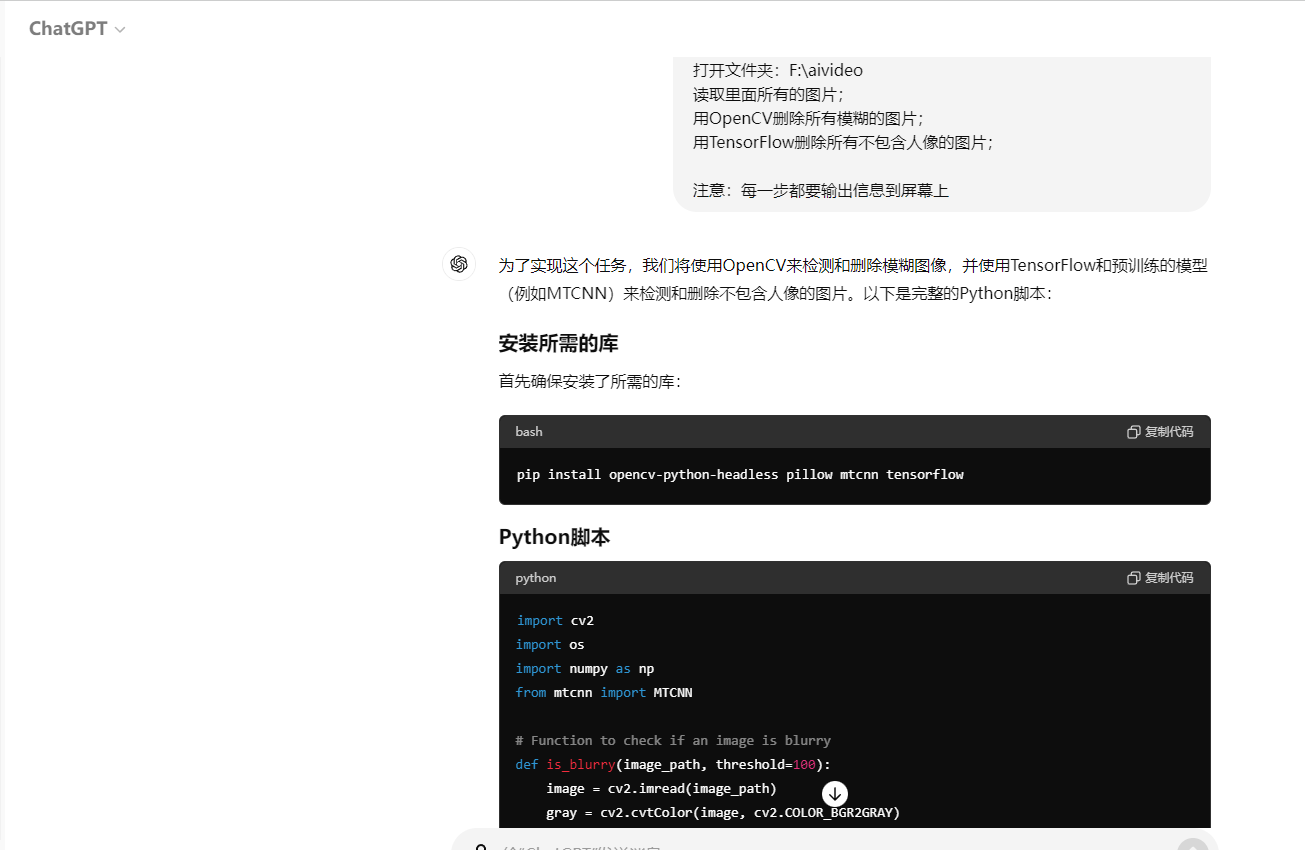The image size is (1305, 850).
Task: Click the '# Function to check if an image is blurry' comment
Action: 673,741
